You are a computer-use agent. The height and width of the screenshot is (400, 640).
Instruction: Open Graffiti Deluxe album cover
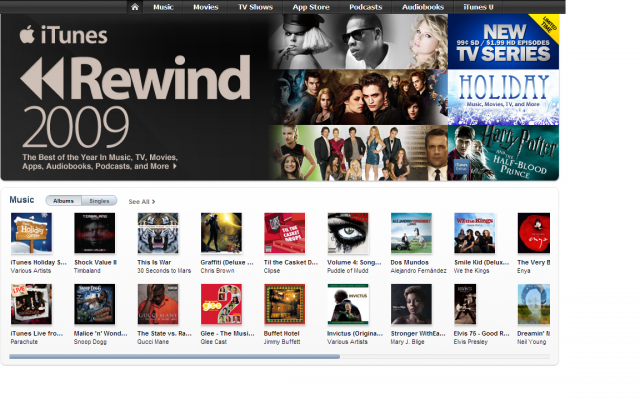(x=221, y=233)
